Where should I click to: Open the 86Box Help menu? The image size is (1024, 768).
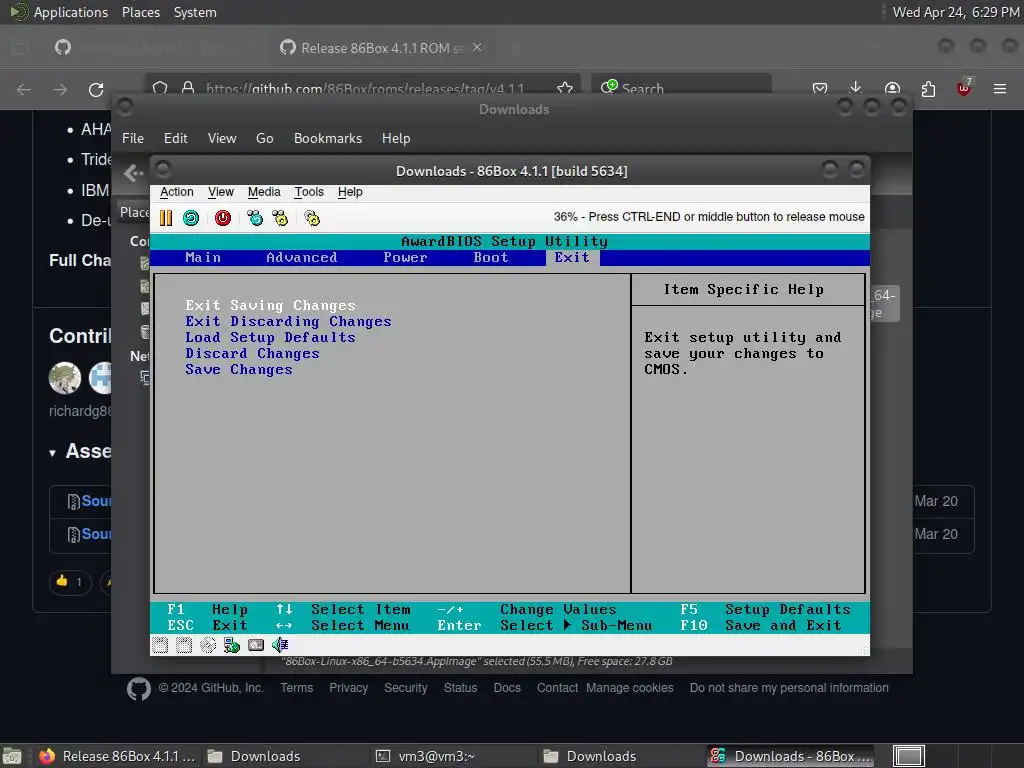(350, 192)
